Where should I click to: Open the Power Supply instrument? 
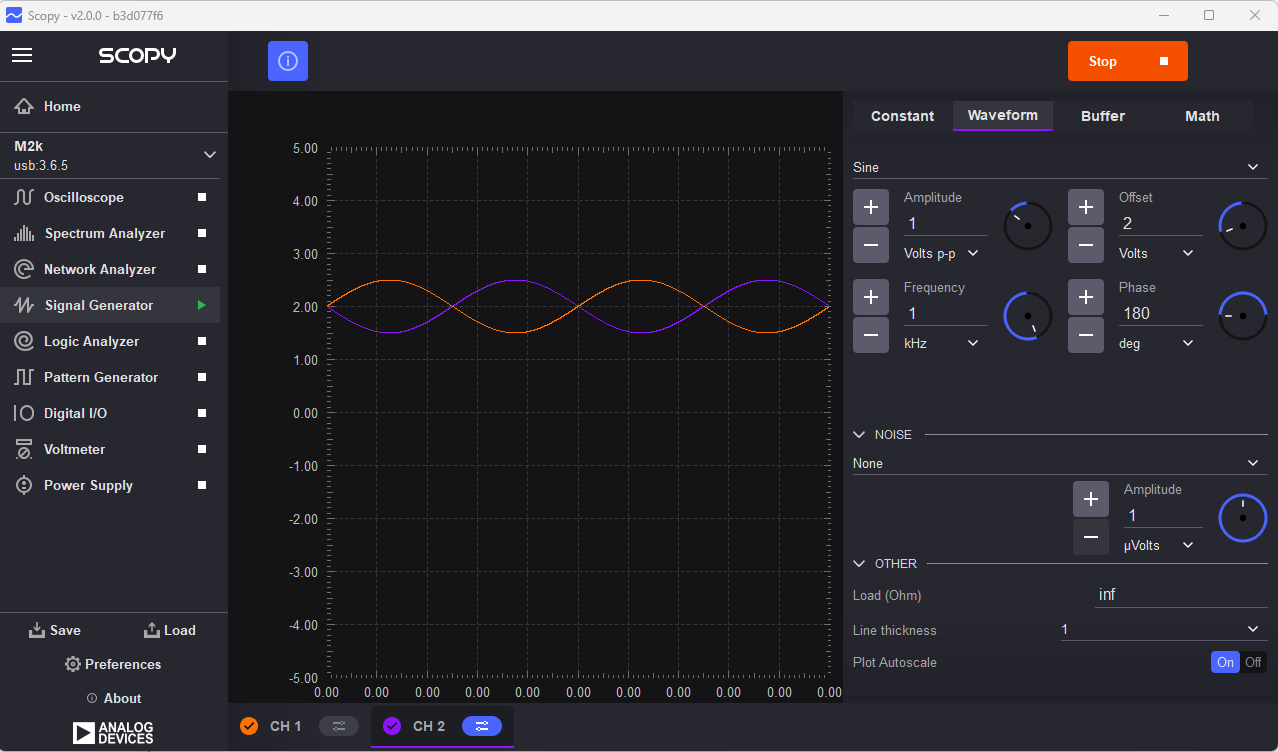click(x=110, y=485)
